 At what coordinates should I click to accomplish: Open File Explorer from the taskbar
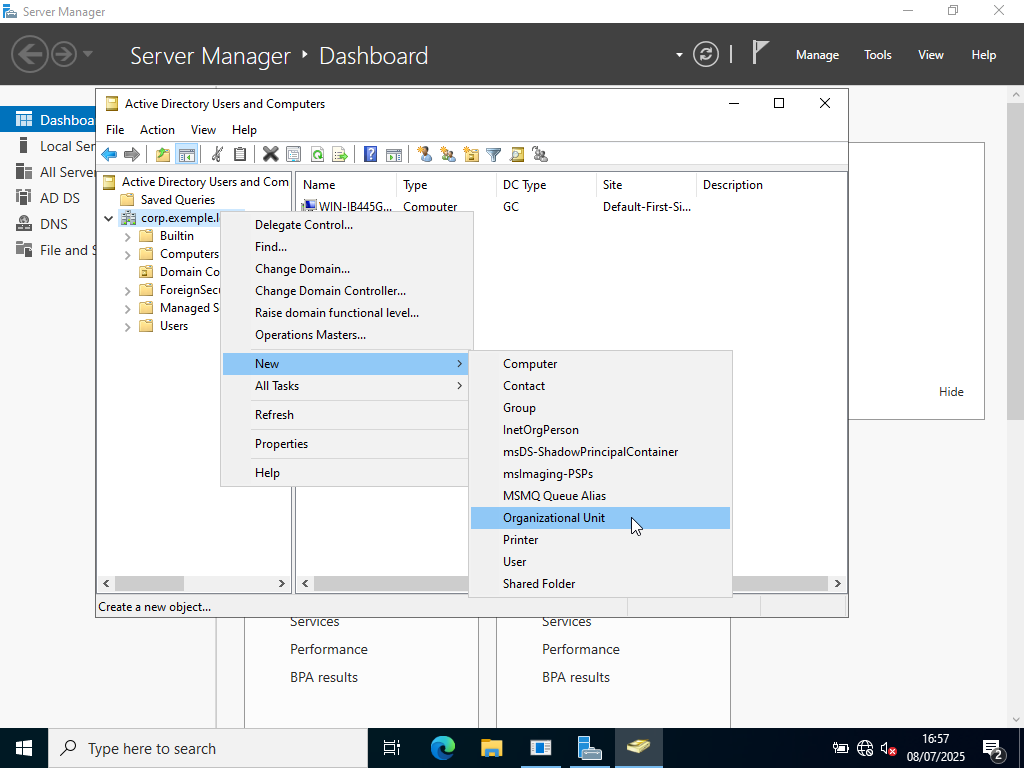[x=491, y=748]
